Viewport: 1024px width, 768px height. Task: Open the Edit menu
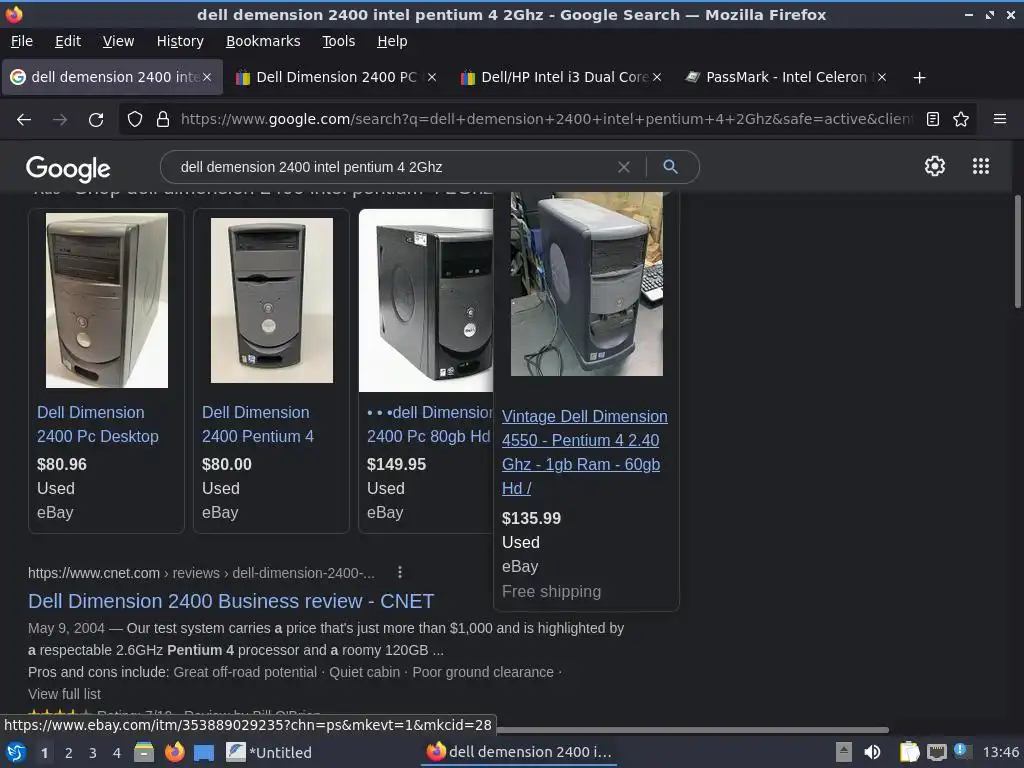tap(68, 41)
